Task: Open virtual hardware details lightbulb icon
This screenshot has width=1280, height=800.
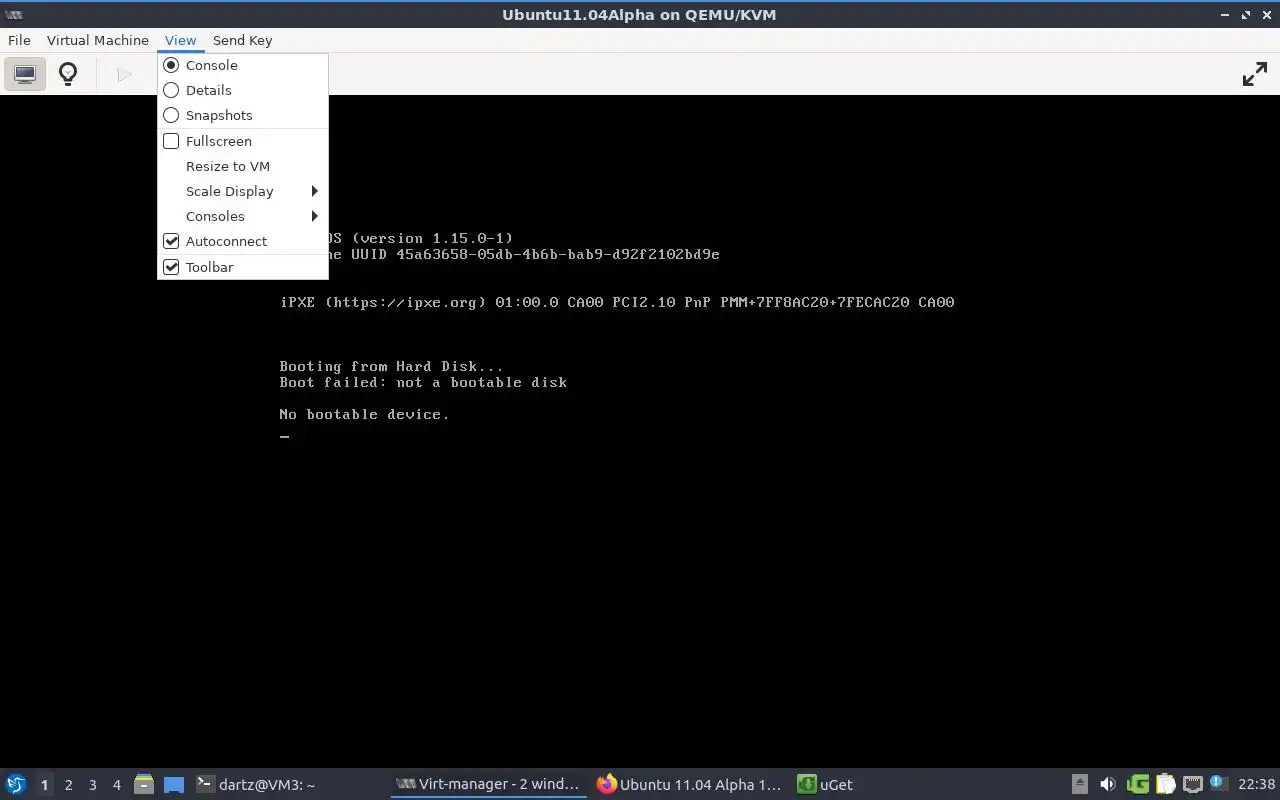Action: click(x=68, y=74)
